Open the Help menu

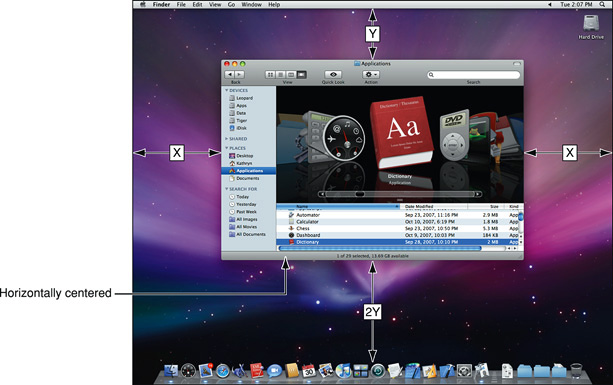click(x=274, y=5)
